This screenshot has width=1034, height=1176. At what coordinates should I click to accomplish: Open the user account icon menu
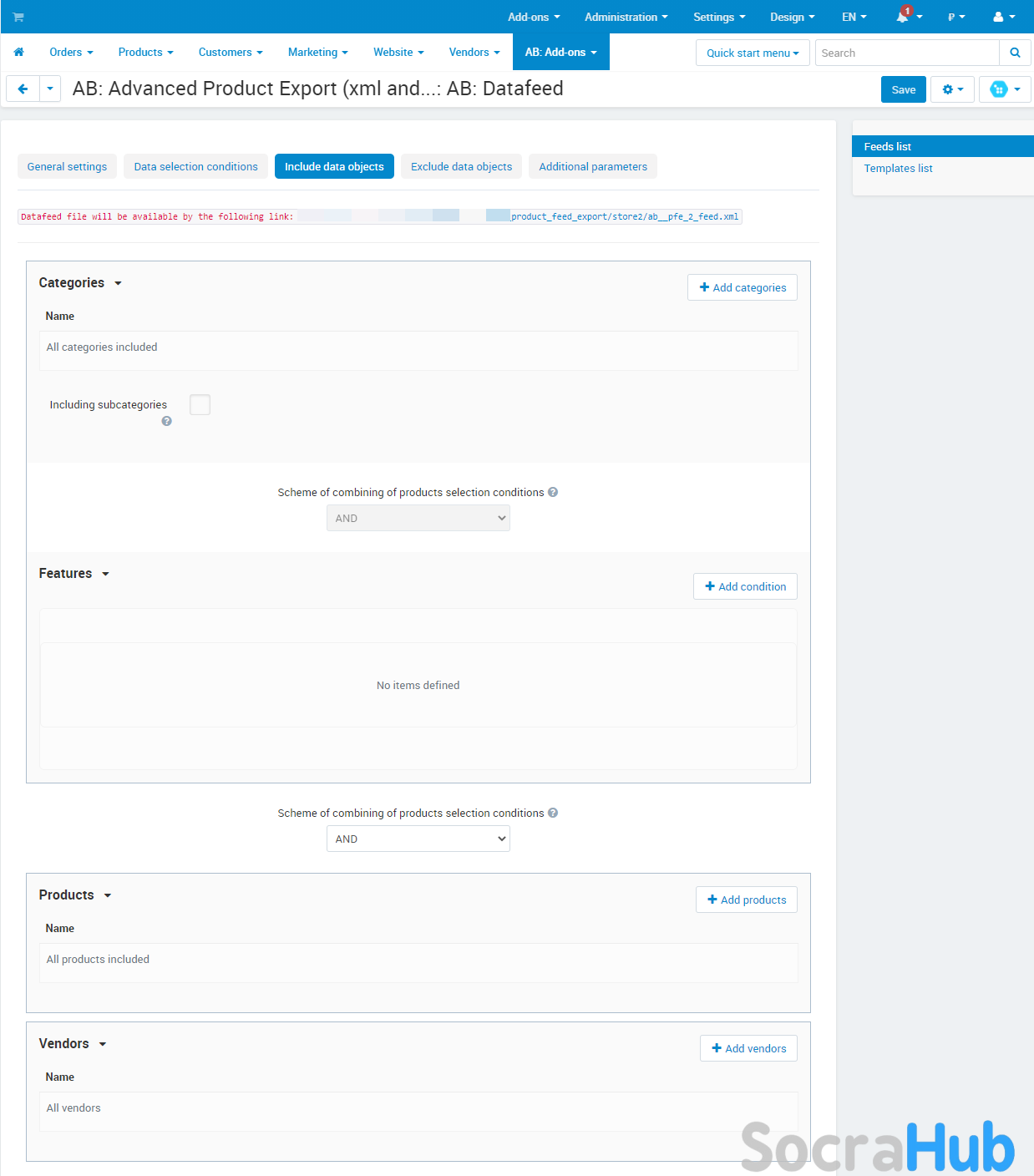[1004, 17]
